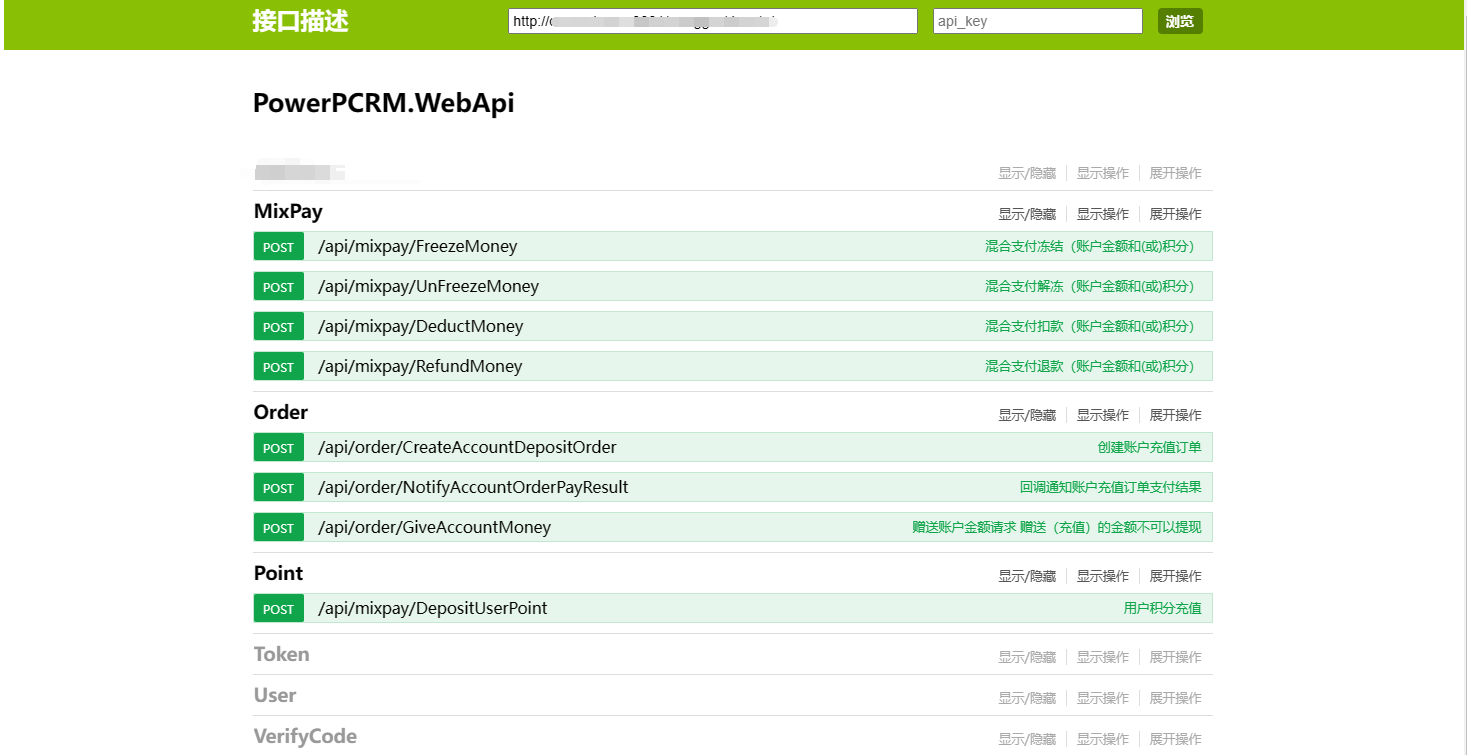Toggle 显示/隐藏 for the MixPay section
Screen dimensions: 1467x755
point(1026,214)
